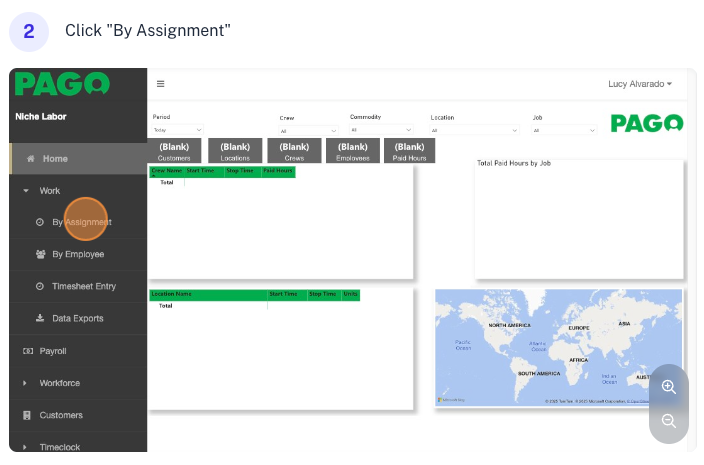Open the Lucy Alvarado user menu
Viewport: 704px width, 465px height.
point(640,84)
